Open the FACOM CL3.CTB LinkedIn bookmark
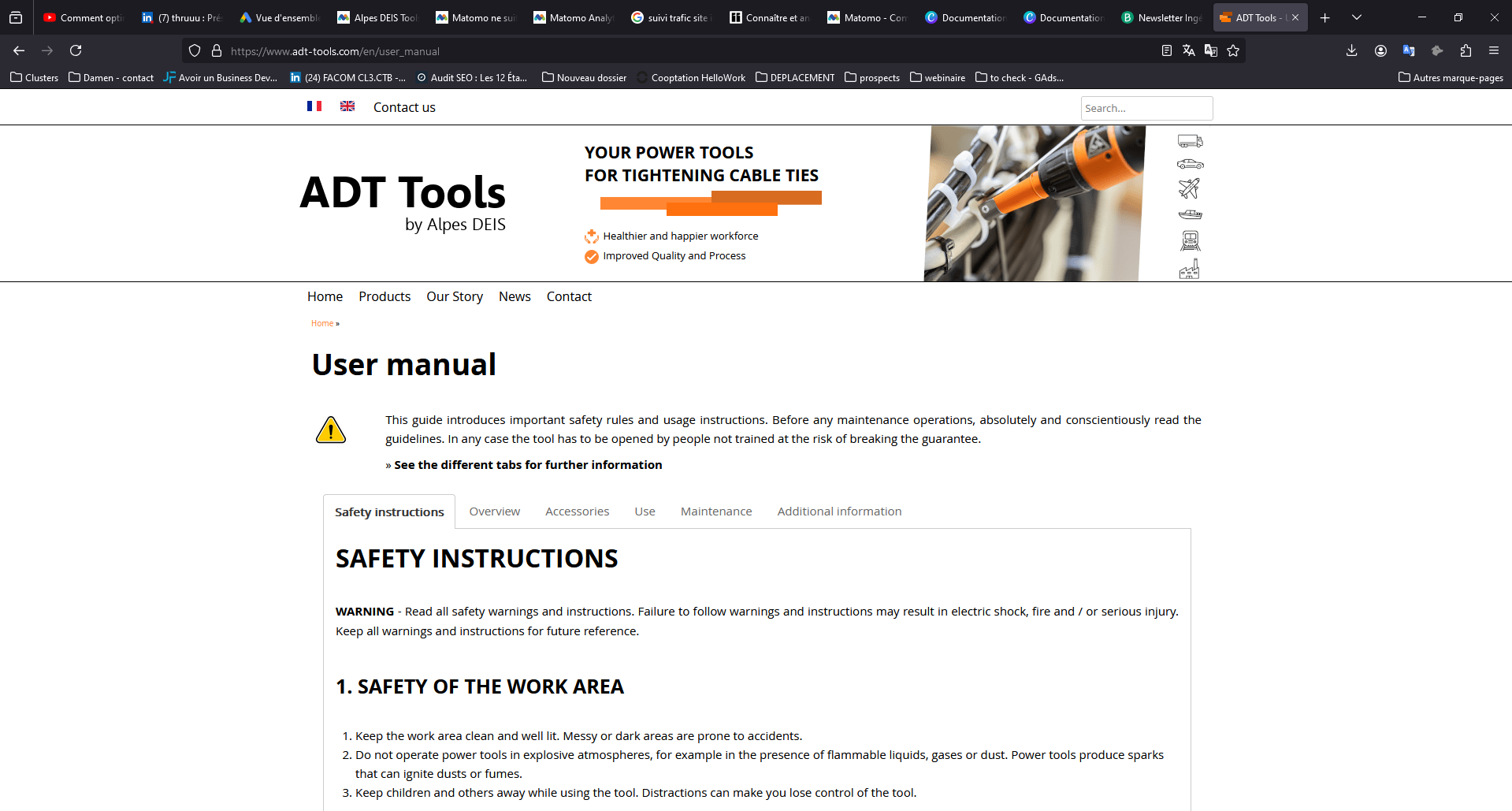 [x=347, y=77]
